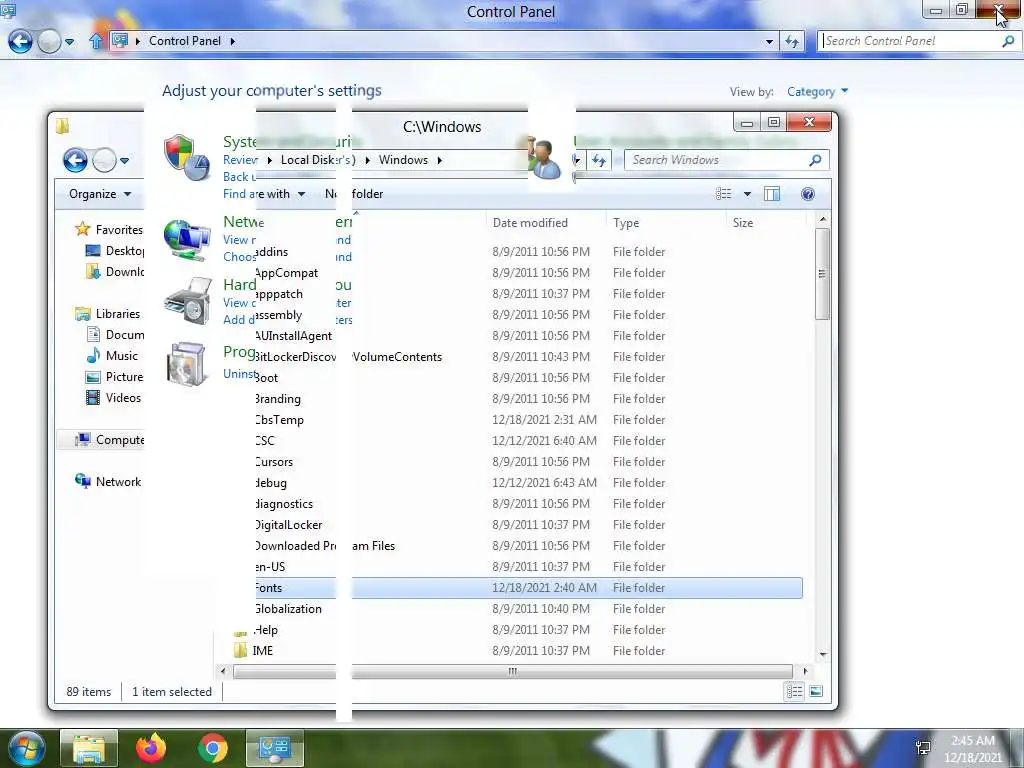Click Windows segment in explorer address bar
Screen dimensions: 1024x768
click(403, 160)
